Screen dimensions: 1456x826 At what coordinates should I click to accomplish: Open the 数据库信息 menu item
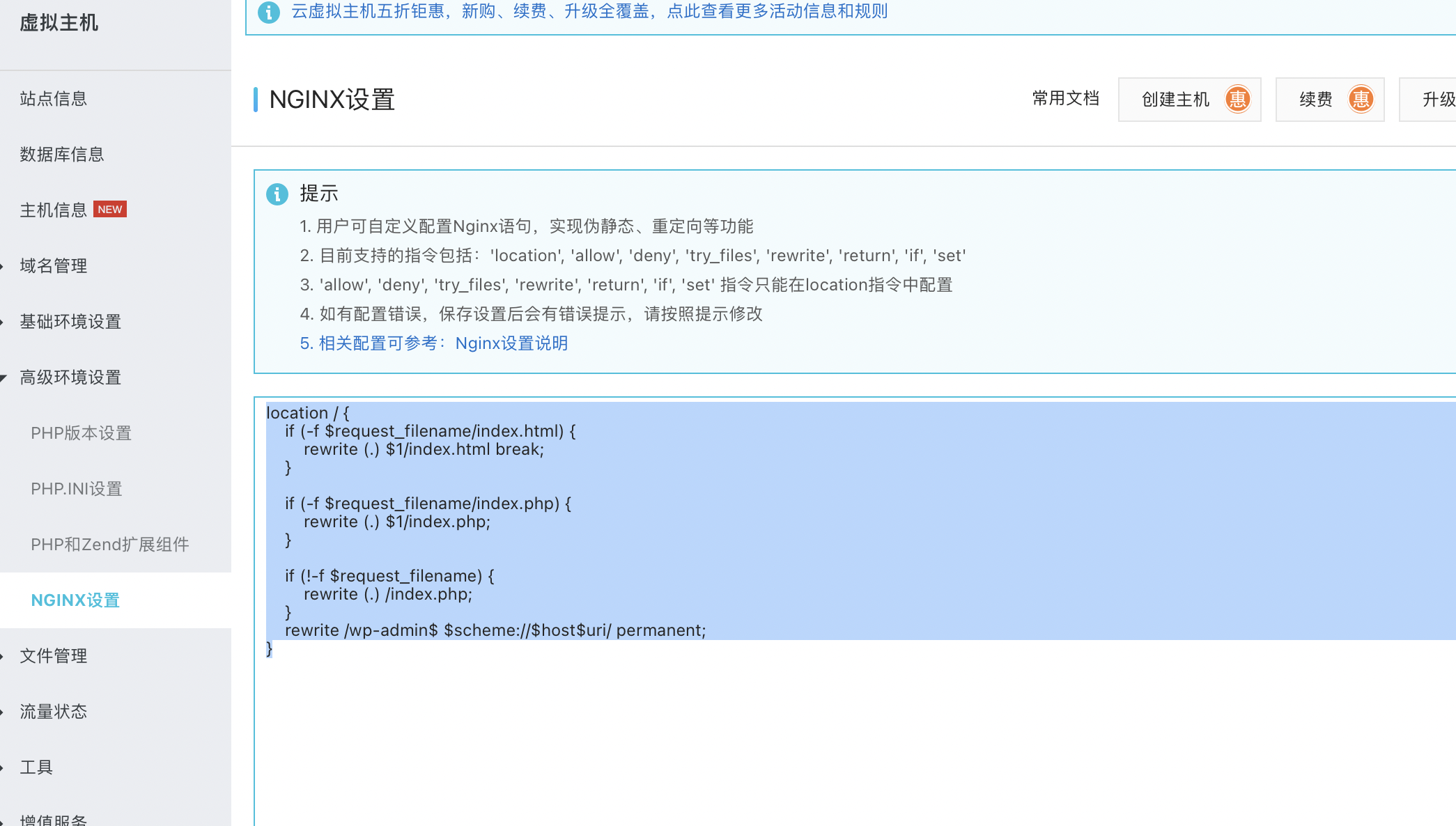61,155
